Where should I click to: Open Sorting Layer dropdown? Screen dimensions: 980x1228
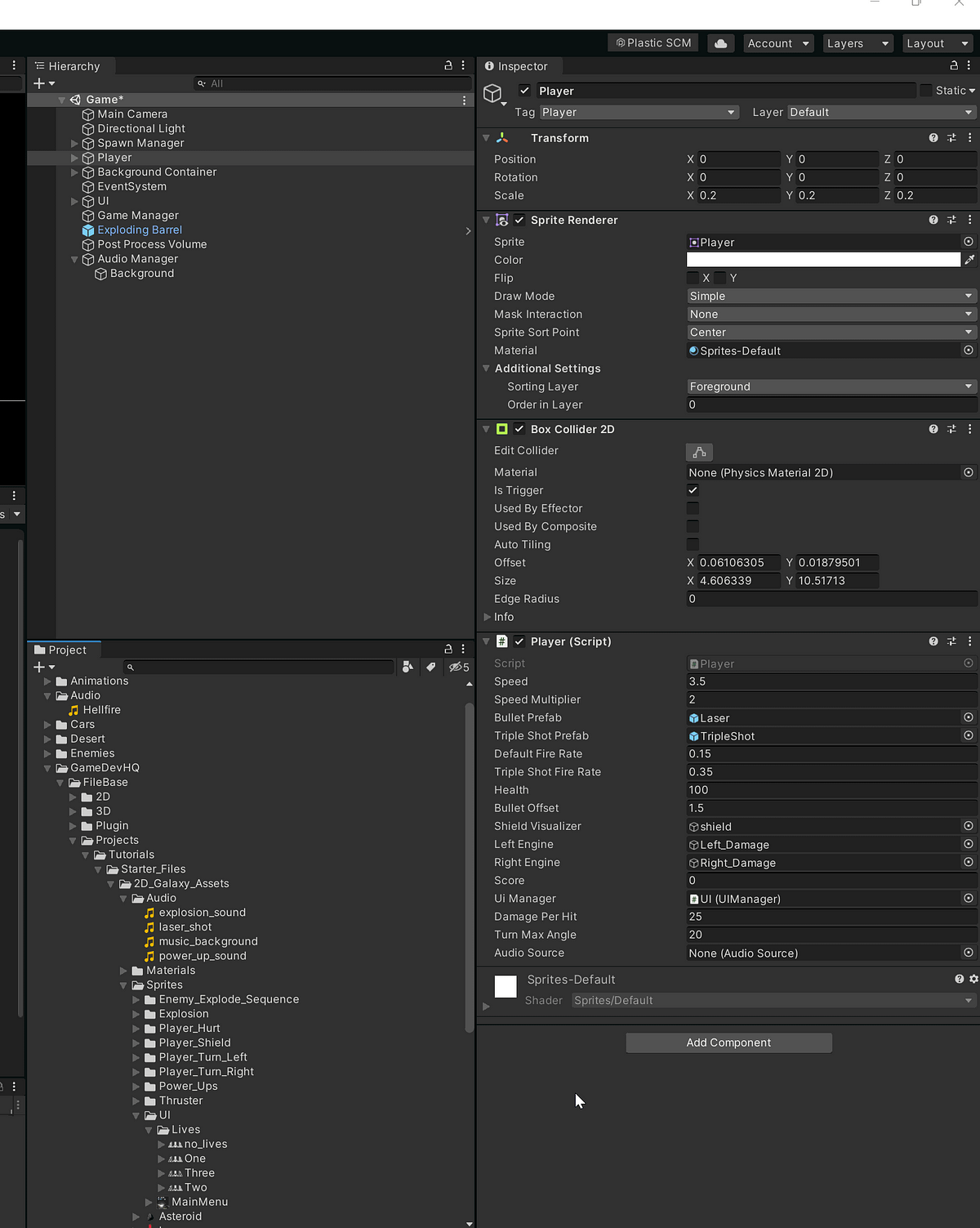[x=831, y=386]
